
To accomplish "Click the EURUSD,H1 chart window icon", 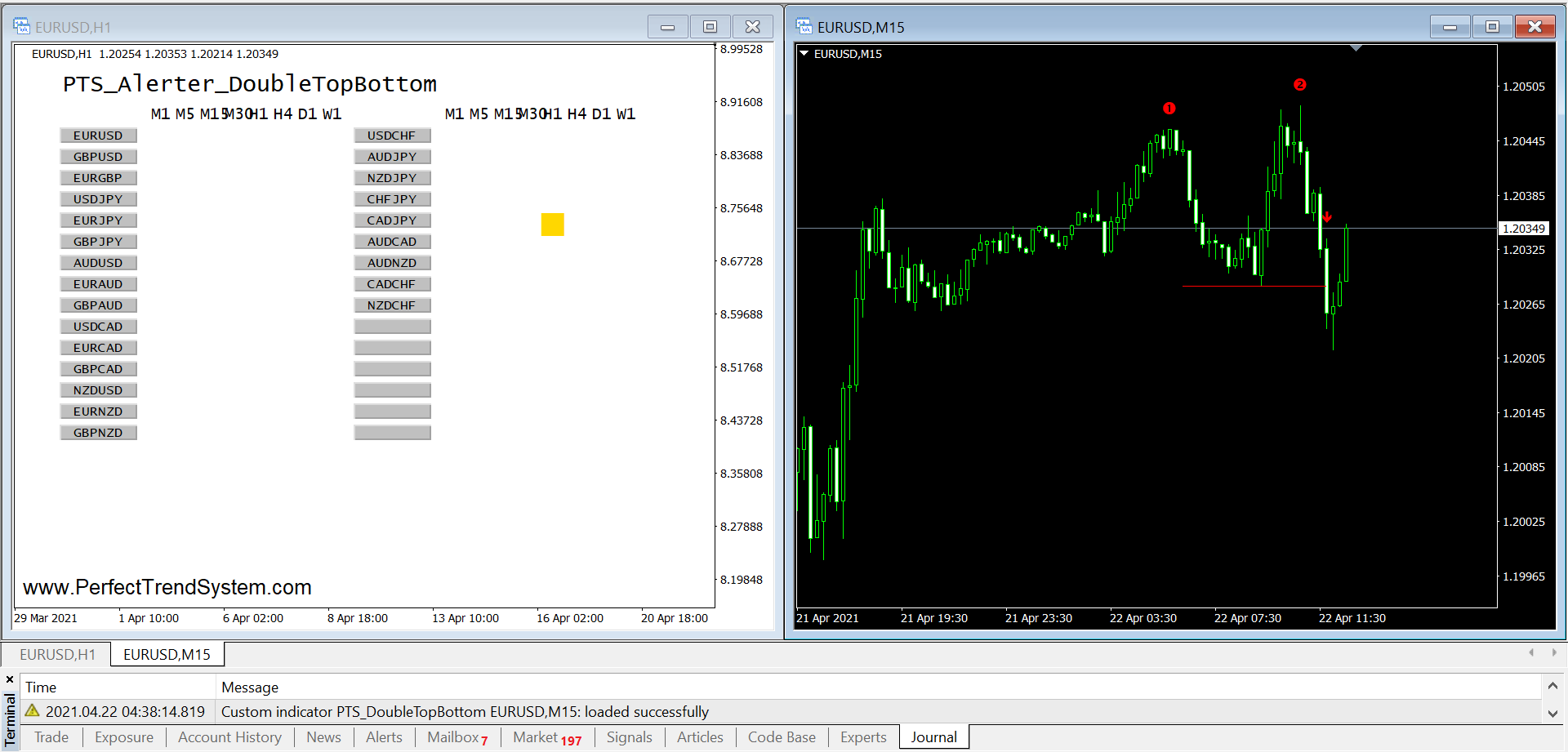I will [x=21, y=27].
